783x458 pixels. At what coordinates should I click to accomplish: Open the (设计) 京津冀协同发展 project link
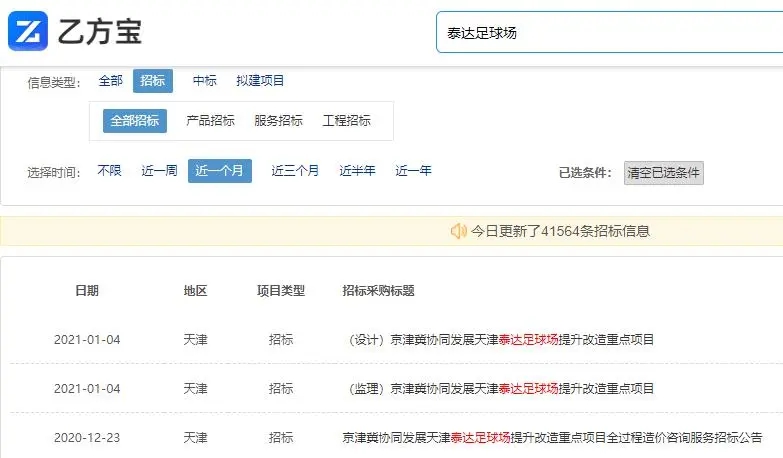coord(499,340)
